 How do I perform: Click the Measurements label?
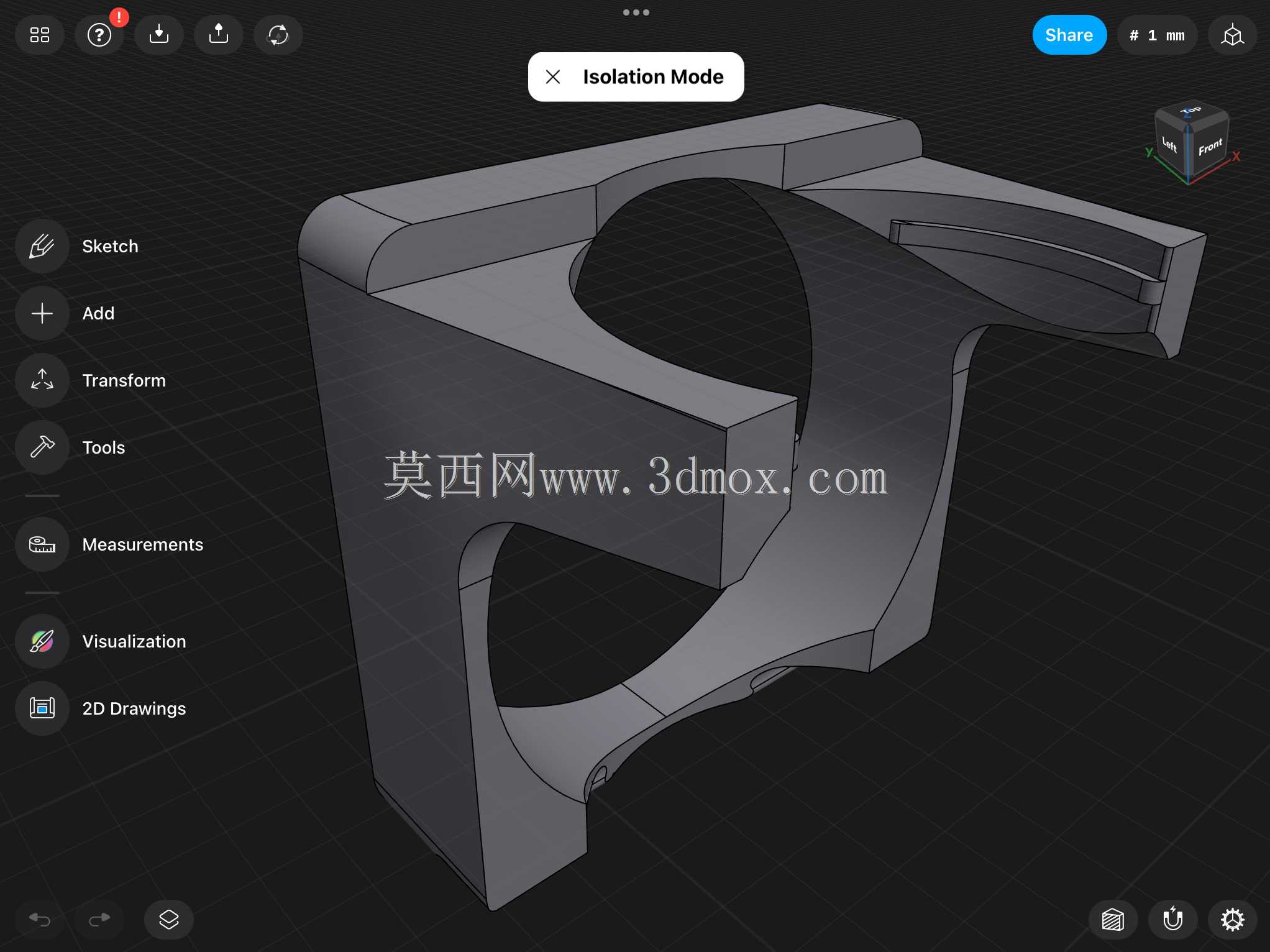pos(143,544)
